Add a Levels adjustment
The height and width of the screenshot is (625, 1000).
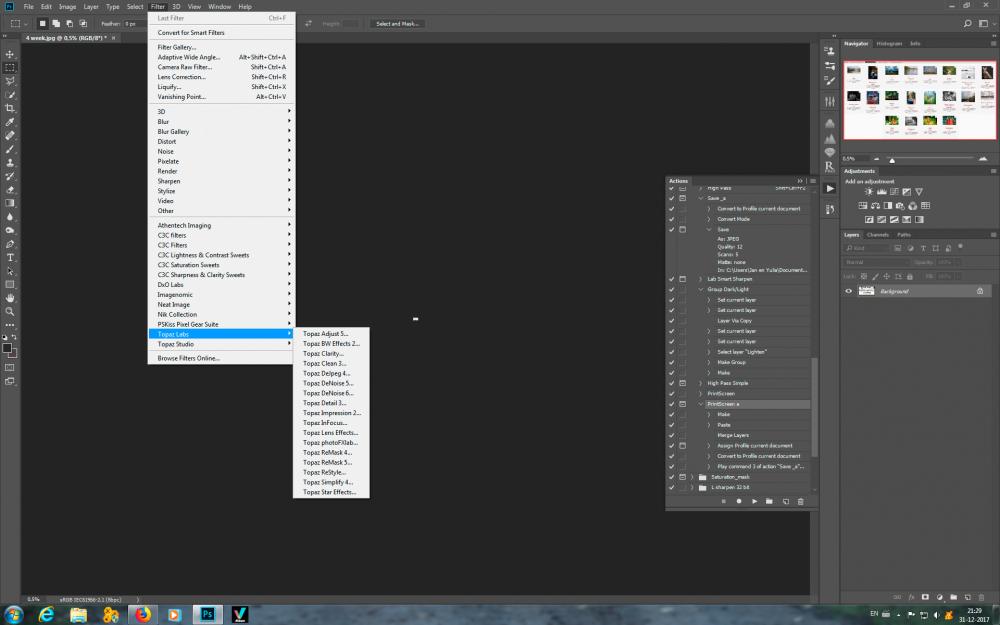tap(881, 191)
